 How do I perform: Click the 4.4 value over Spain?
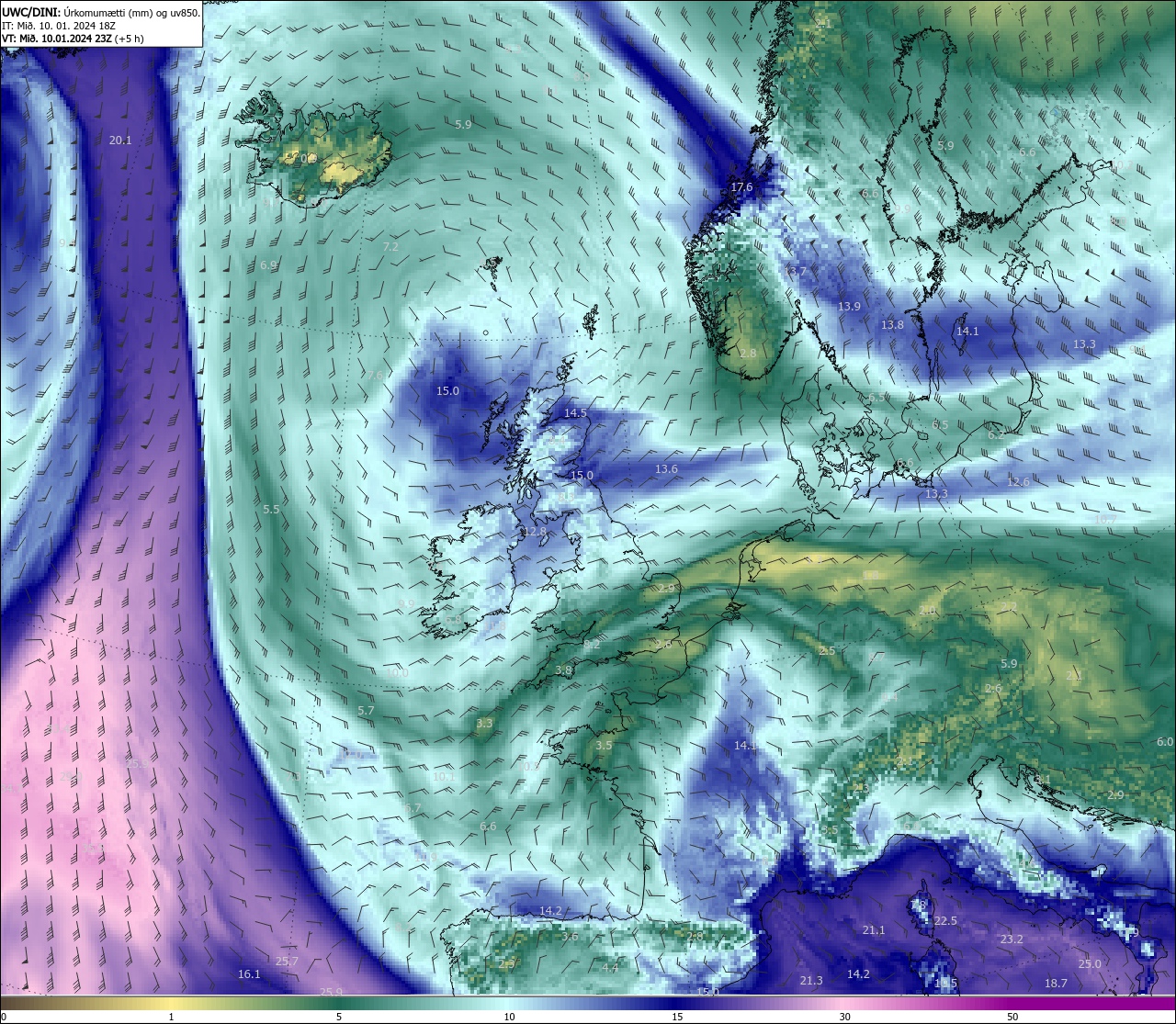[x=610, y=968]
